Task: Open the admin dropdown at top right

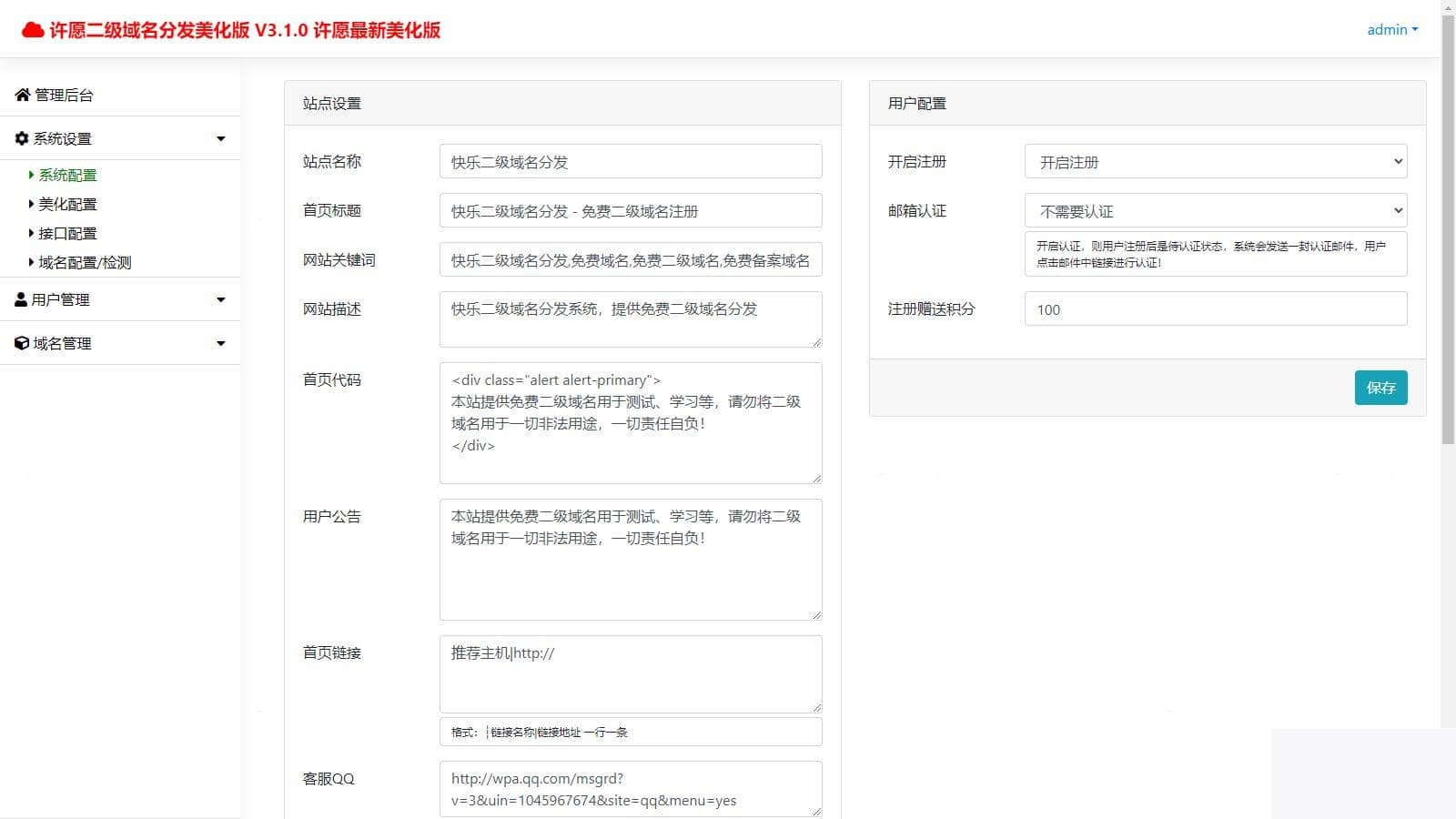Action: (1391, 29)
